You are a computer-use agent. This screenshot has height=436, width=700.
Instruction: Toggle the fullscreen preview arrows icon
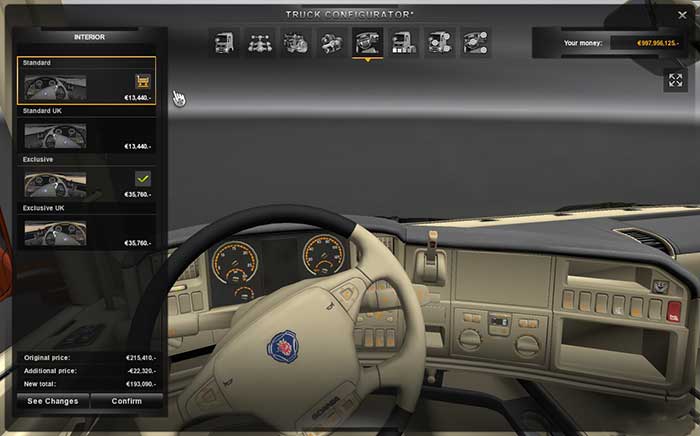675,80
